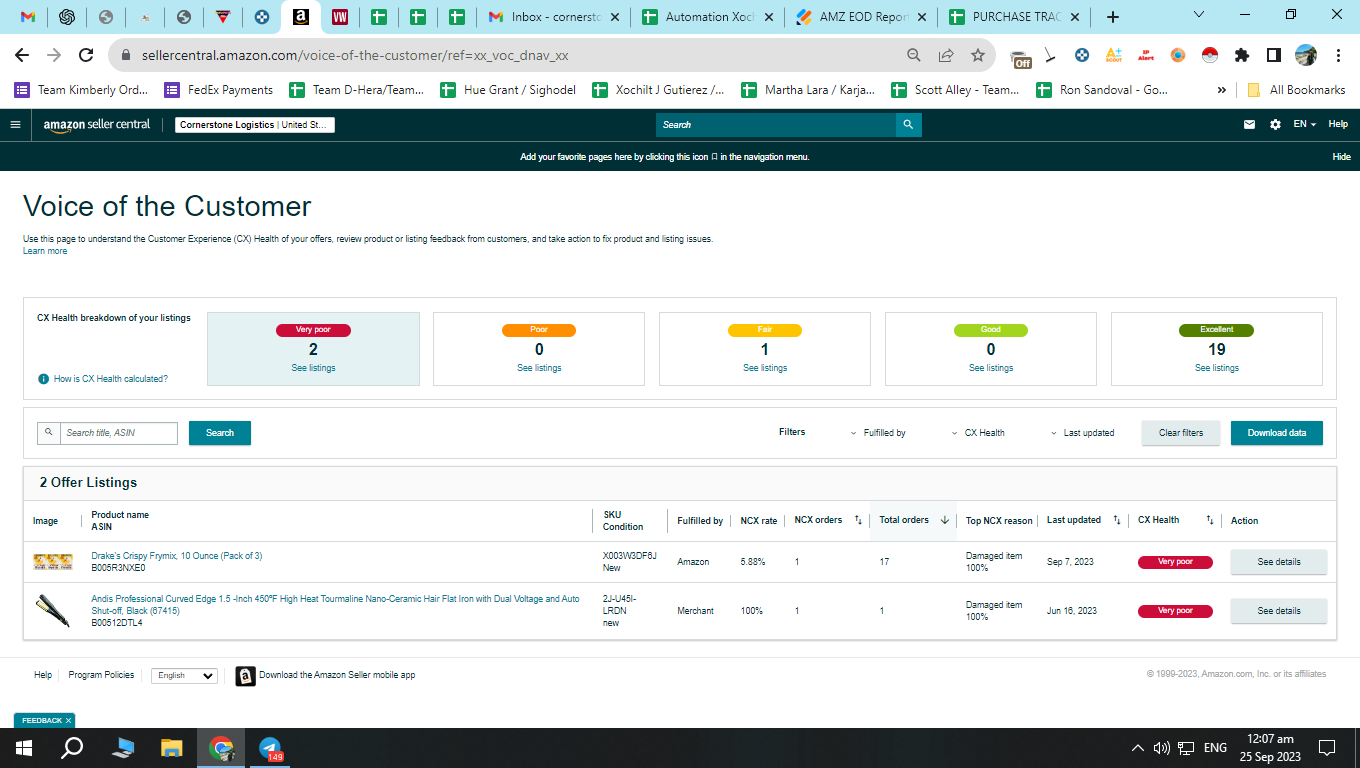Open the Seller Central hamburger navigation menu
Image resolution: width=1360 pixels, height=768 pixels.
tap(15, 125)
